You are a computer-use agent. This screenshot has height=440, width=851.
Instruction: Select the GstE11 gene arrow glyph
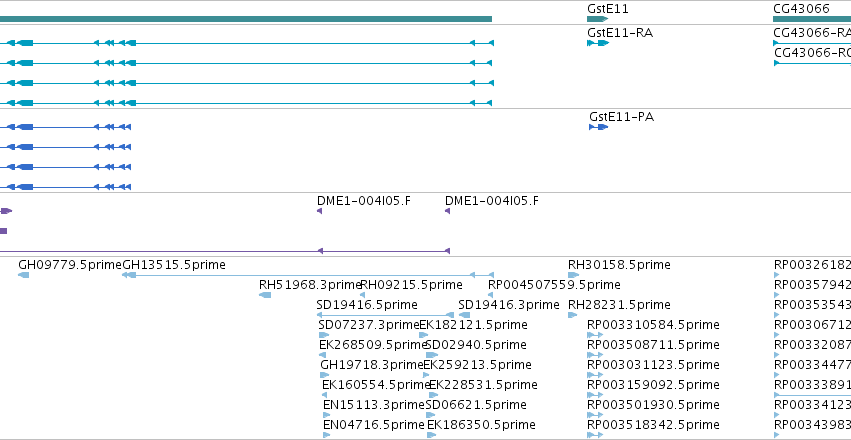pyautogui.click(x=598, y=19)
